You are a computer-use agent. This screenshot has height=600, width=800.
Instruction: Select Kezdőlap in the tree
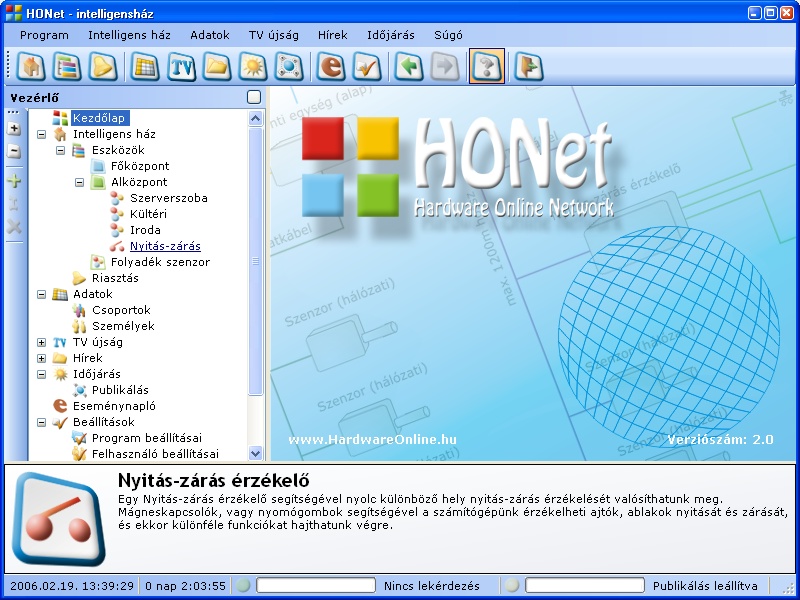pos(99,118)
